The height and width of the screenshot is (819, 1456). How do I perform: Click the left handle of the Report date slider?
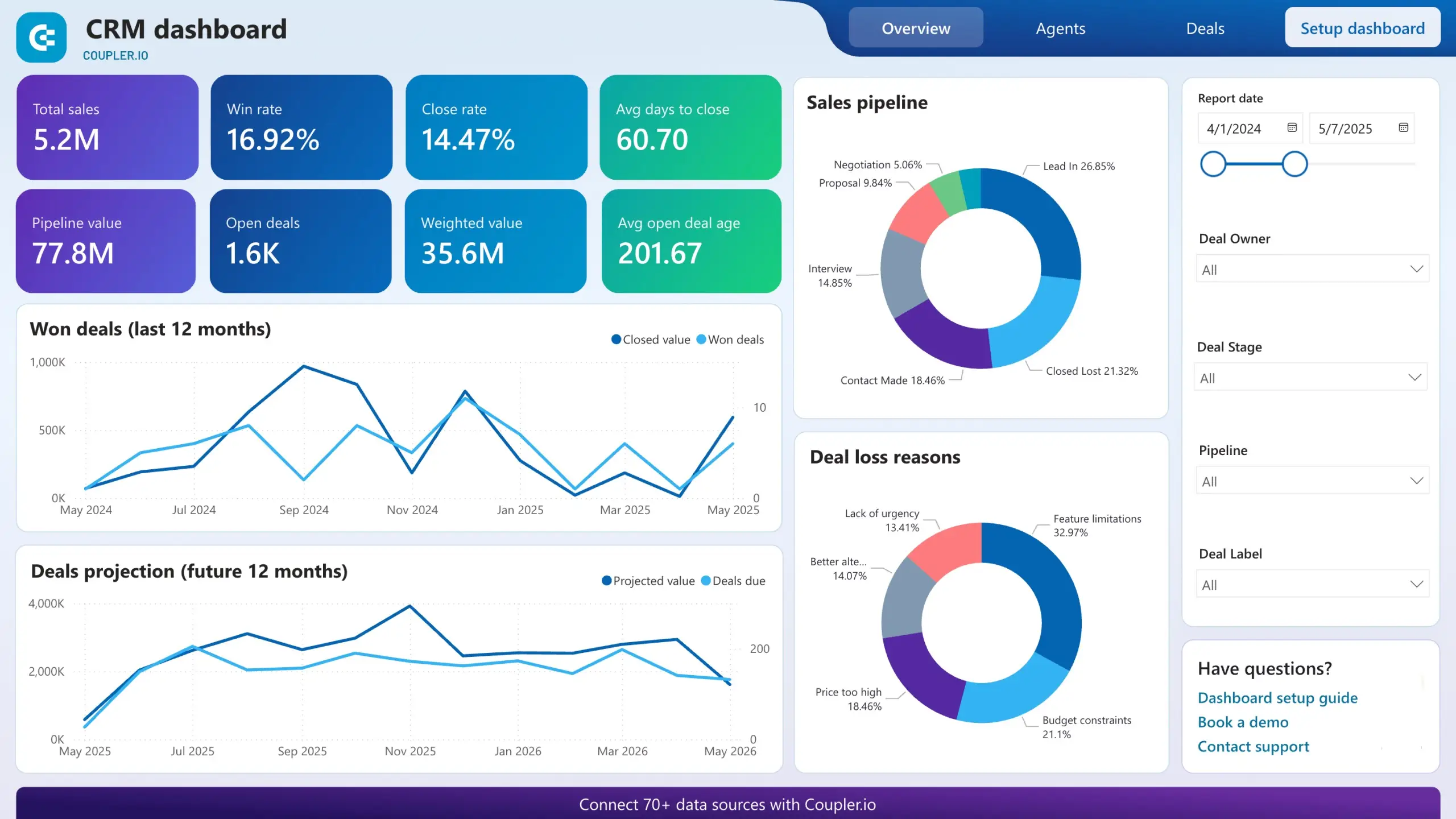click(x=1214, y=164)
